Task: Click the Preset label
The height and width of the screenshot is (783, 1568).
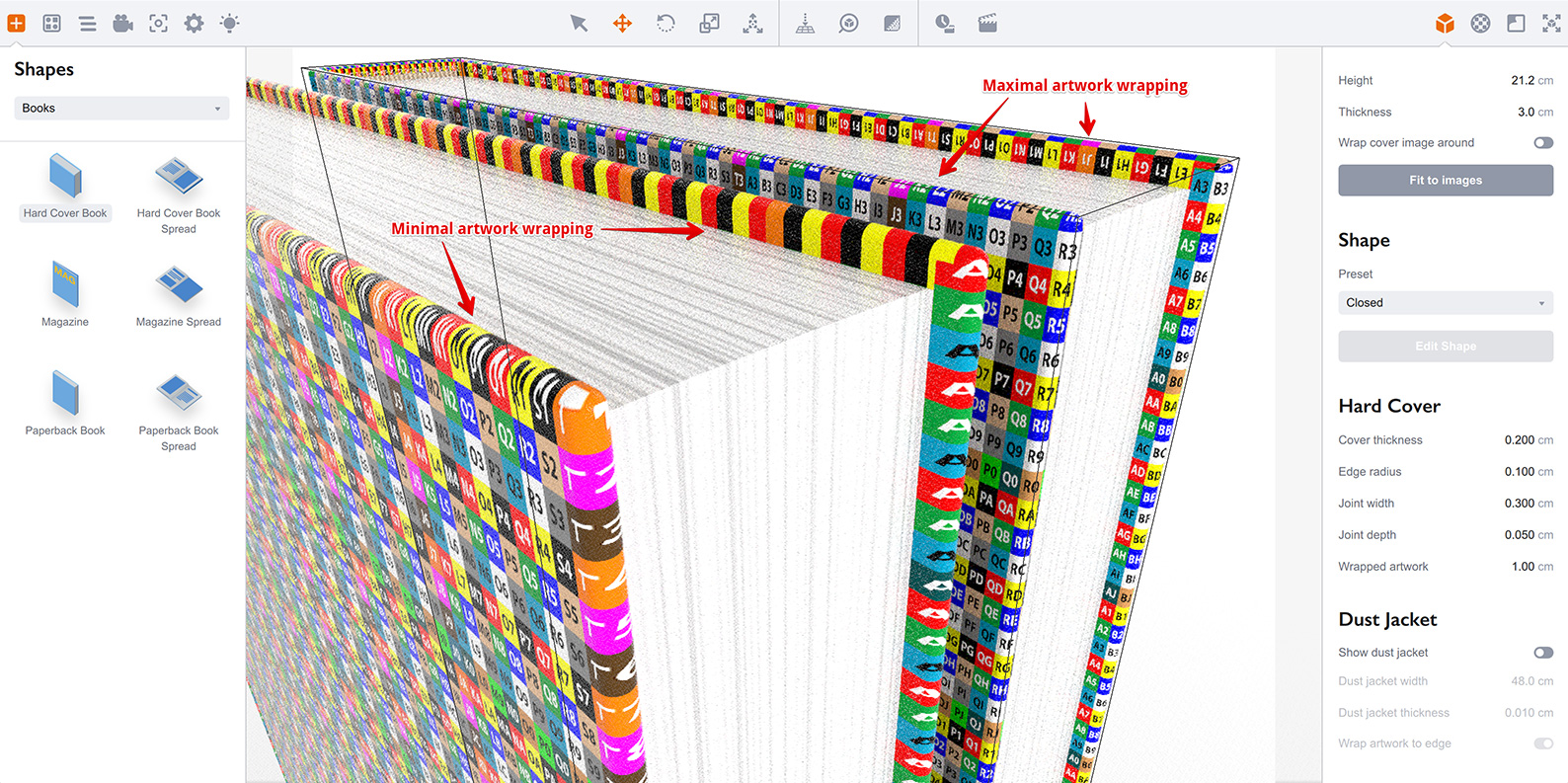Action: (x=1356, y=274)
